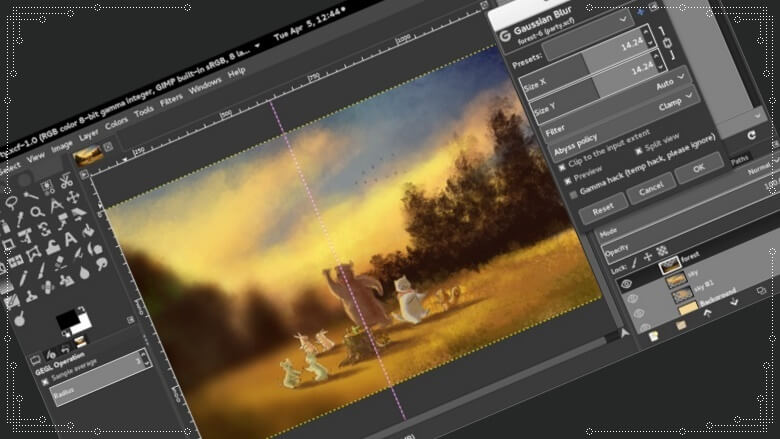Select the Fuzzy Select magic wand tool

pyautogui.click(x=31, y=195)
